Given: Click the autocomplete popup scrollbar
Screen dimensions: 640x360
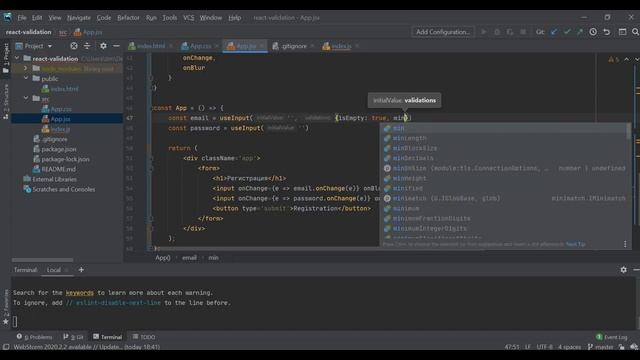Looking at the screenshot, I should click(629, 131).
